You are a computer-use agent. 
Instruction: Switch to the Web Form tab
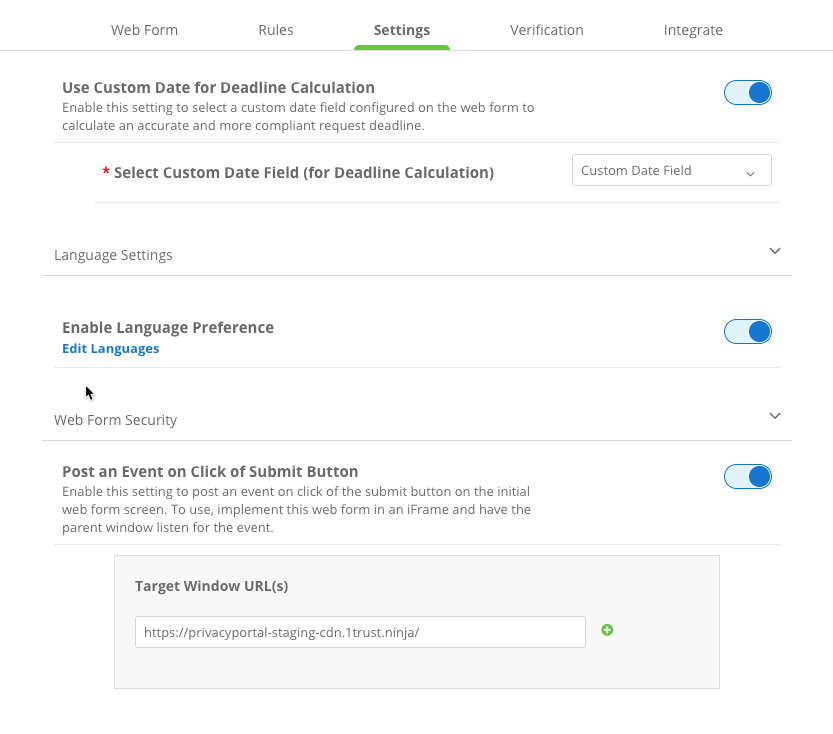pos(144,30)
